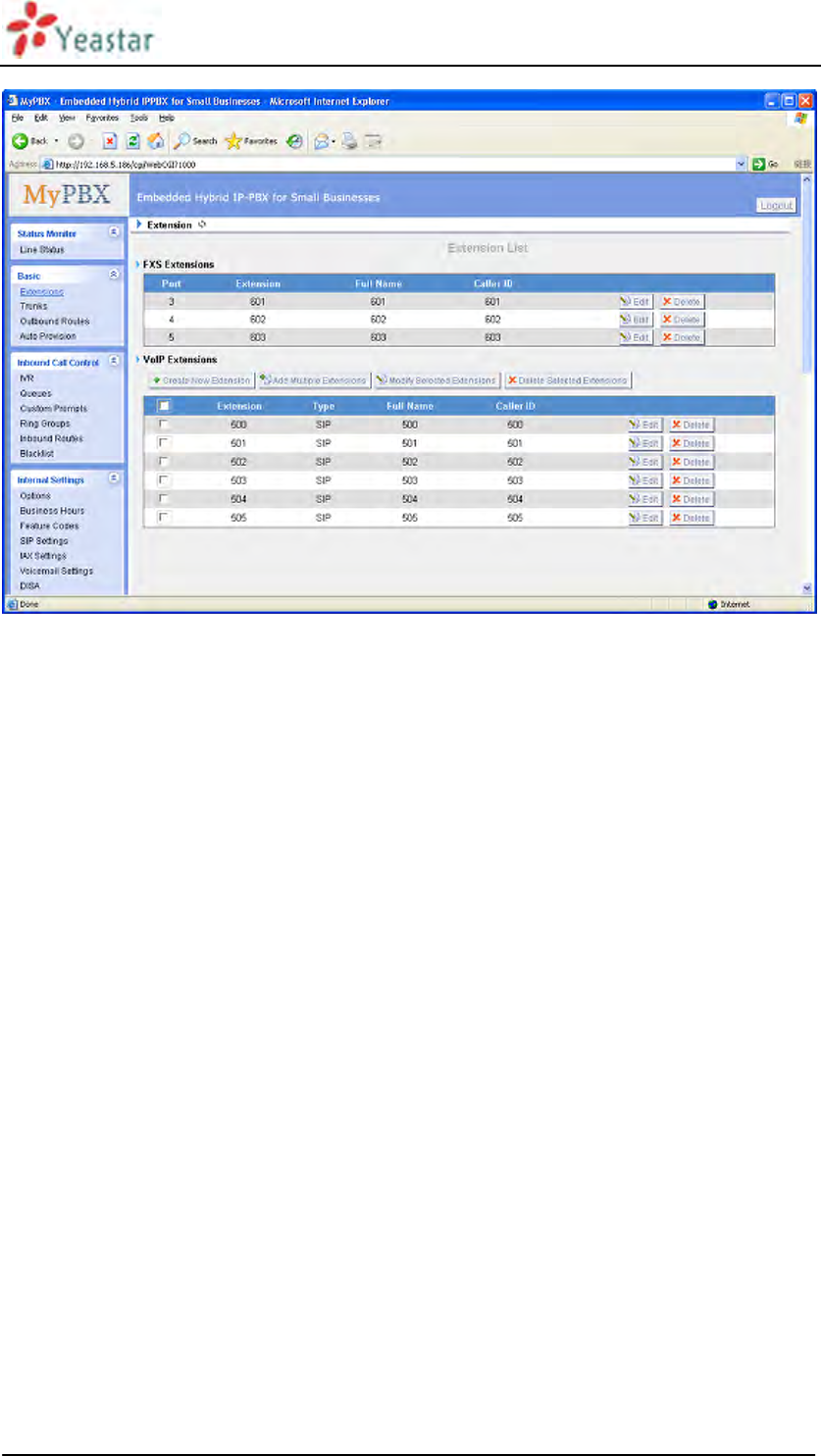Image resolution: width=821 pixels, height=1456 pixels.
Task: Edit FXS extension 601 on port 3
Action: click(636, 302)
